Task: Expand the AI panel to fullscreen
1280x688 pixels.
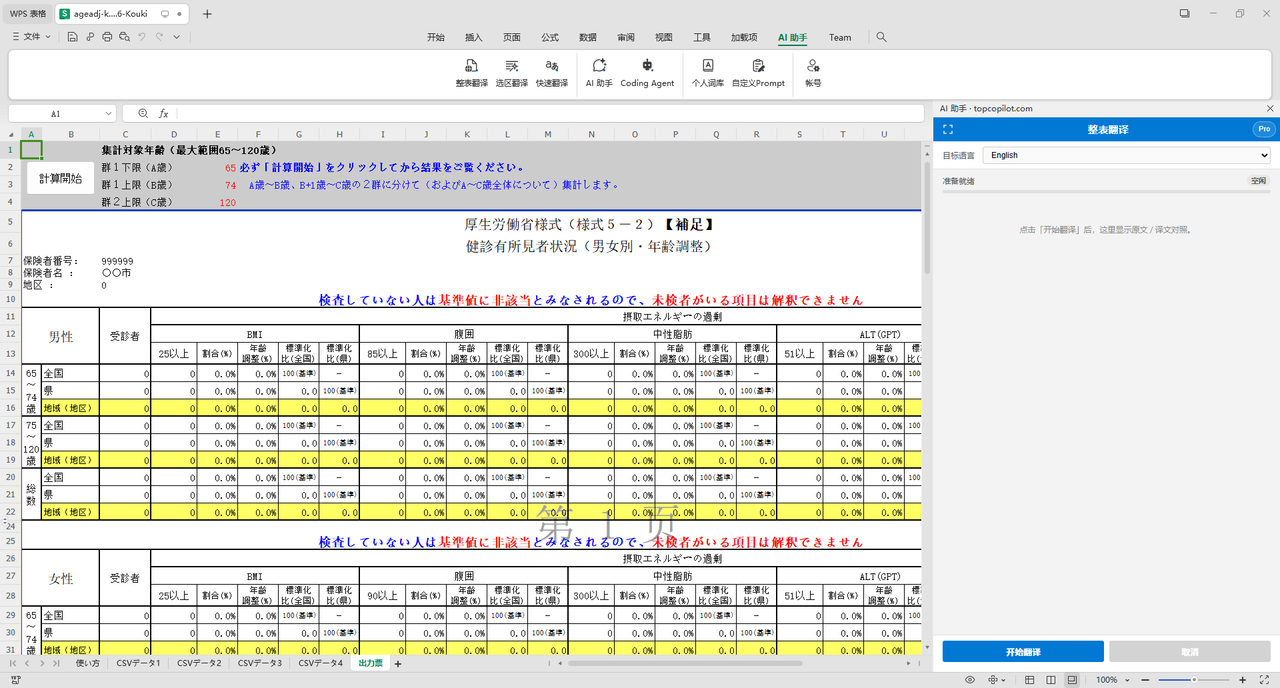Action: [x=948, y=130]
